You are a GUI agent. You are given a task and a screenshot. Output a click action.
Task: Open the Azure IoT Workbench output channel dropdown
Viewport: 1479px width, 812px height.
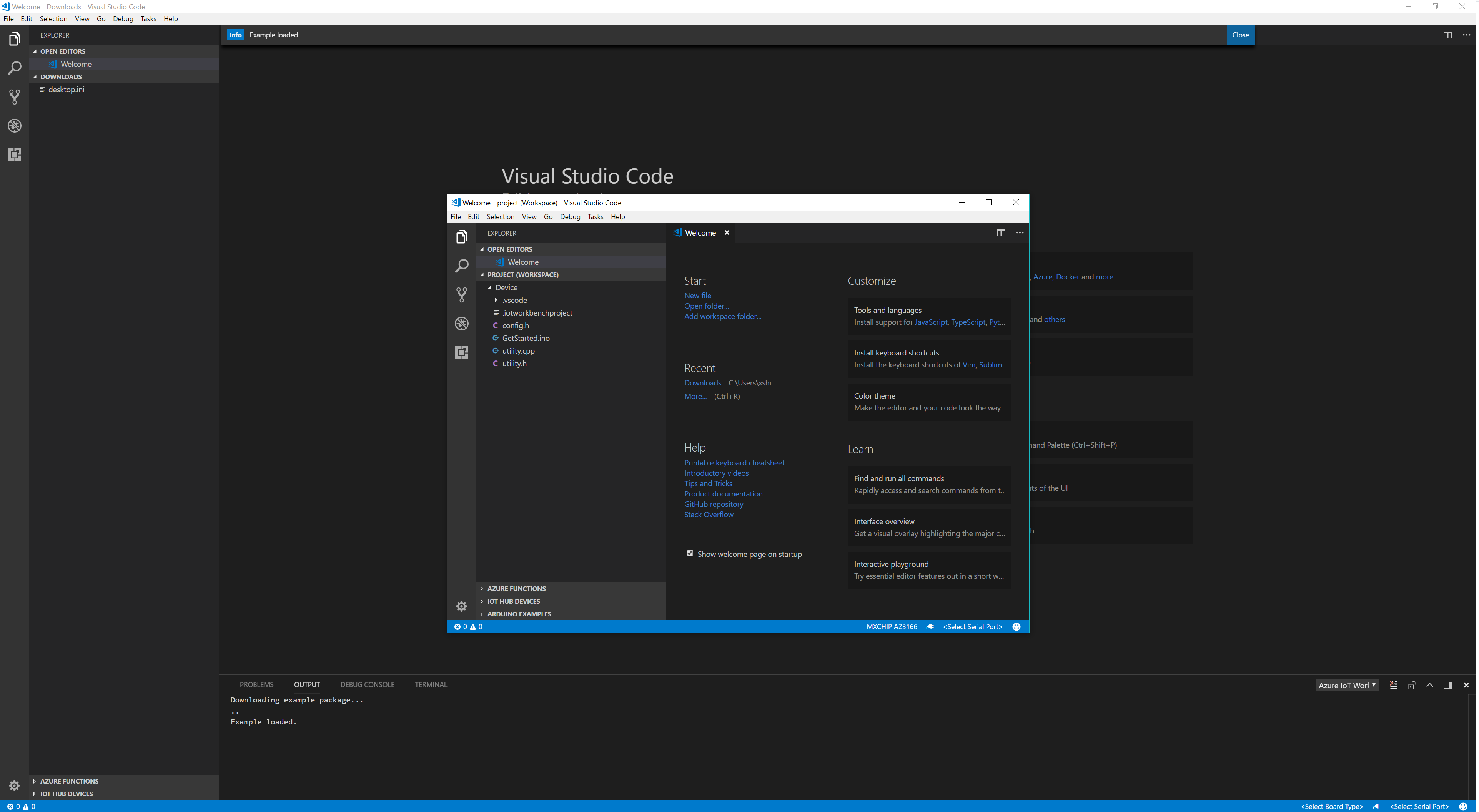1347,685
